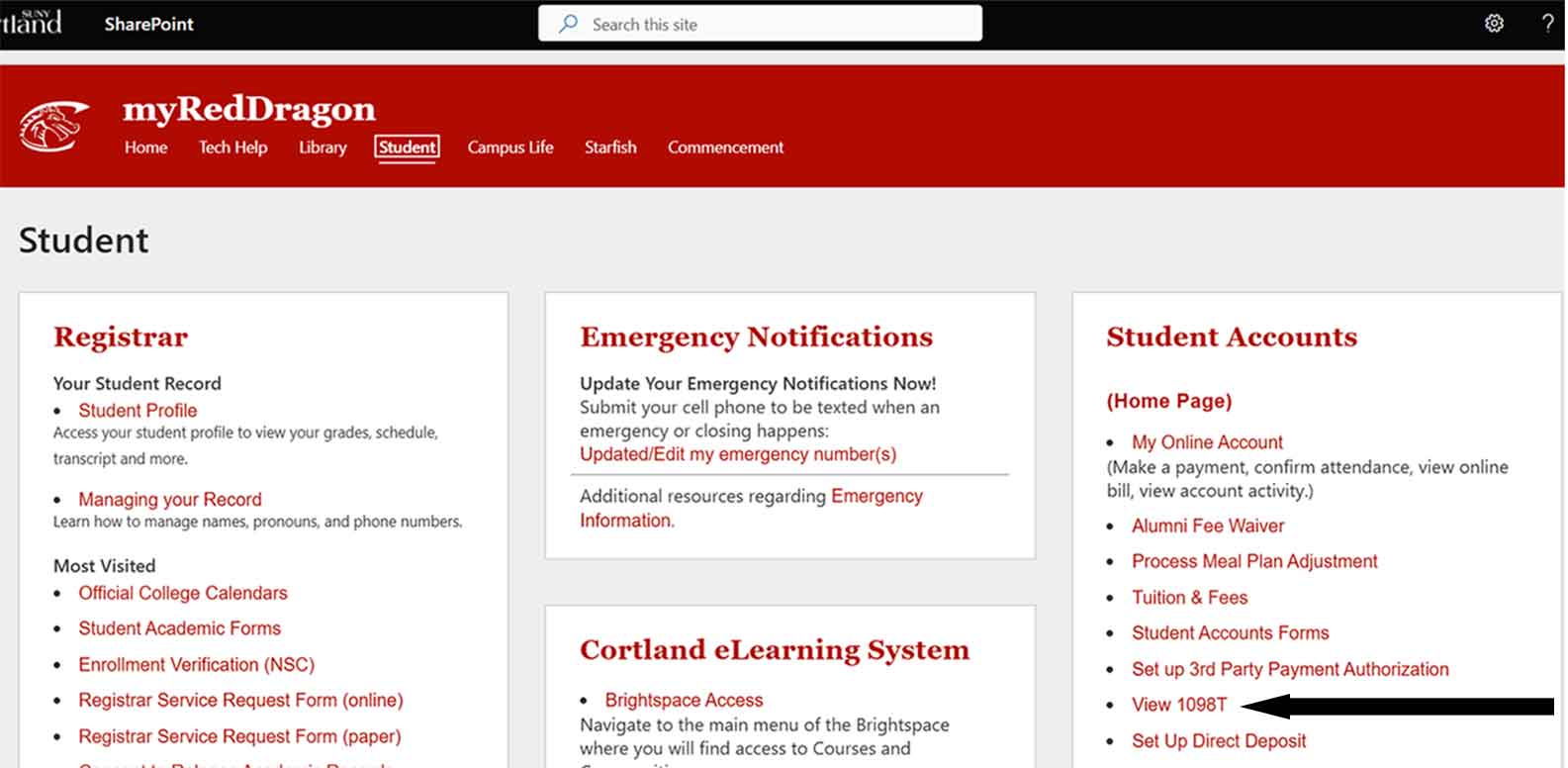Open the My Online Account link

[1207, 442]
